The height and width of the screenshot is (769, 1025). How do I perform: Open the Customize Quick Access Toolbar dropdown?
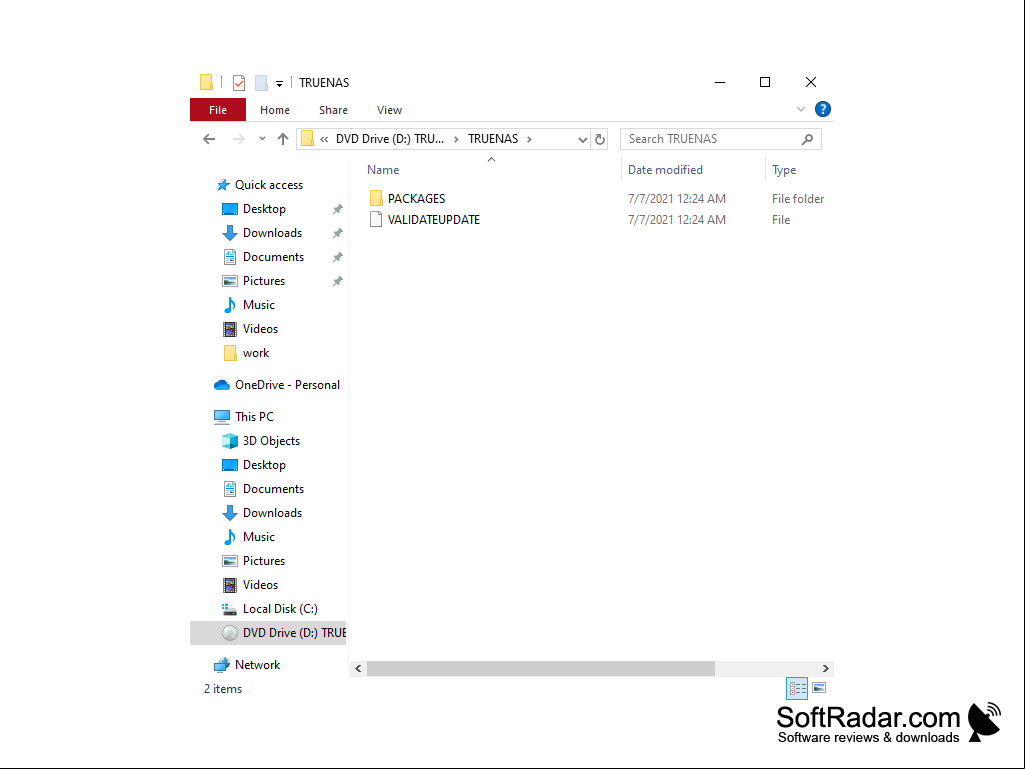click(279, 83)
